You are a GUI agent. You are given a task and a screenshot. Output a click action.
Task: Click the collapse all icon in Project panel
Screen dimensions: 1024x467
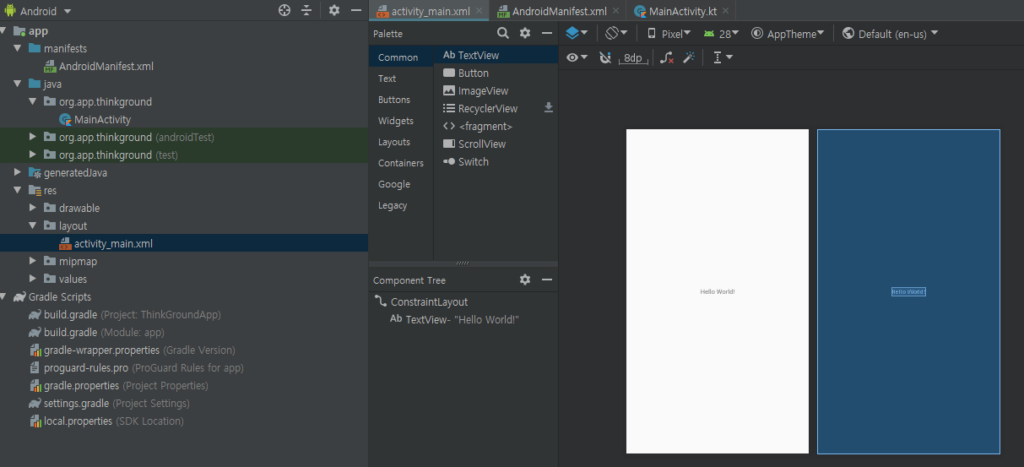coord(306,10)
